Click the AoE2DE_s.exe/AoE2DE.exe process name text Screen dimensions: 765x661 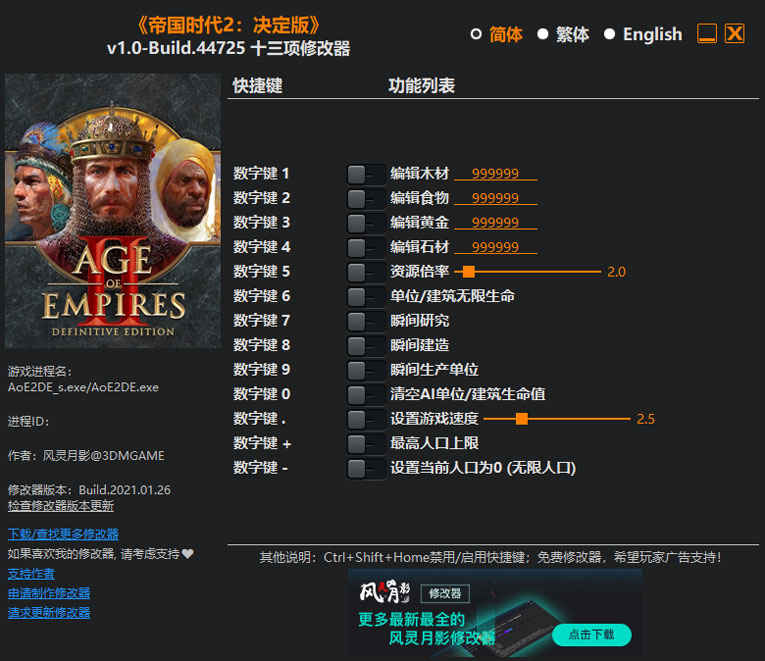tap(83, 387)
